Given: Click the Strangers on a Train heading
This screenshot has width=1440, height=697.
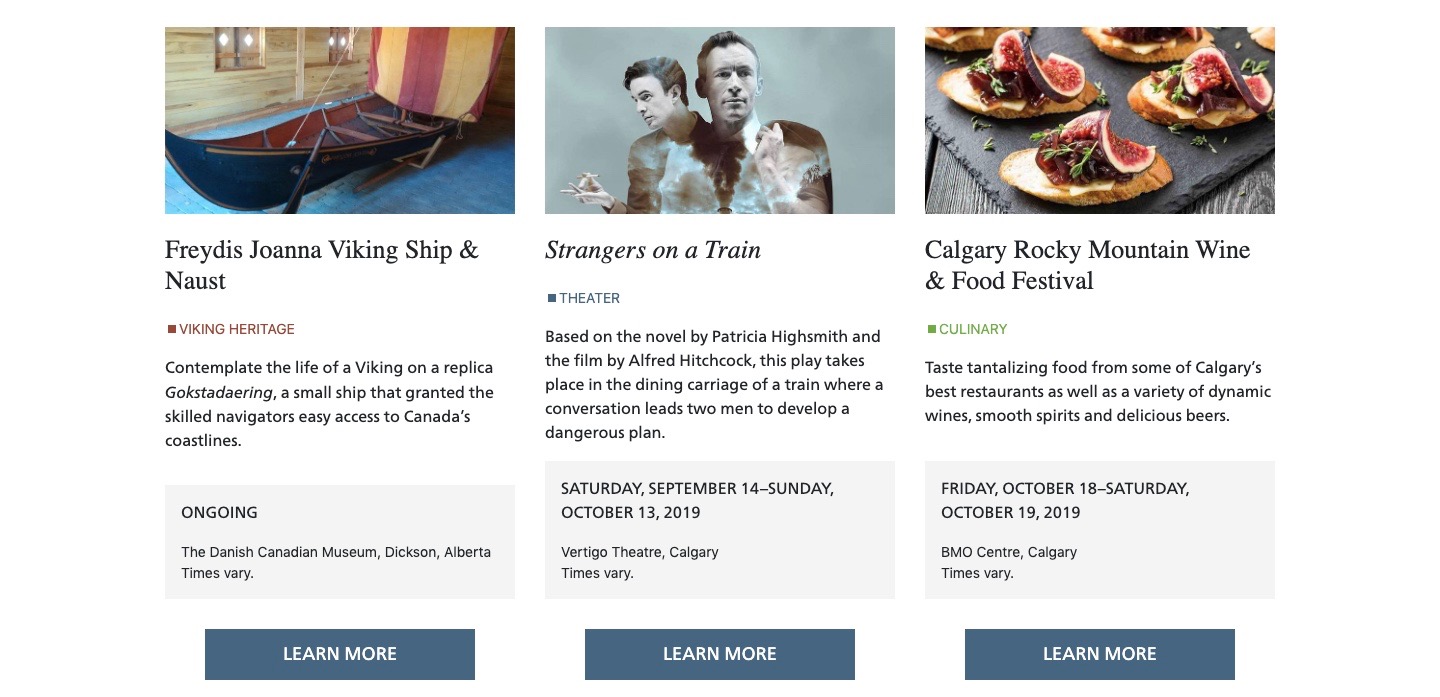Looking at the screenshot, I should click(x=653, y=250).
